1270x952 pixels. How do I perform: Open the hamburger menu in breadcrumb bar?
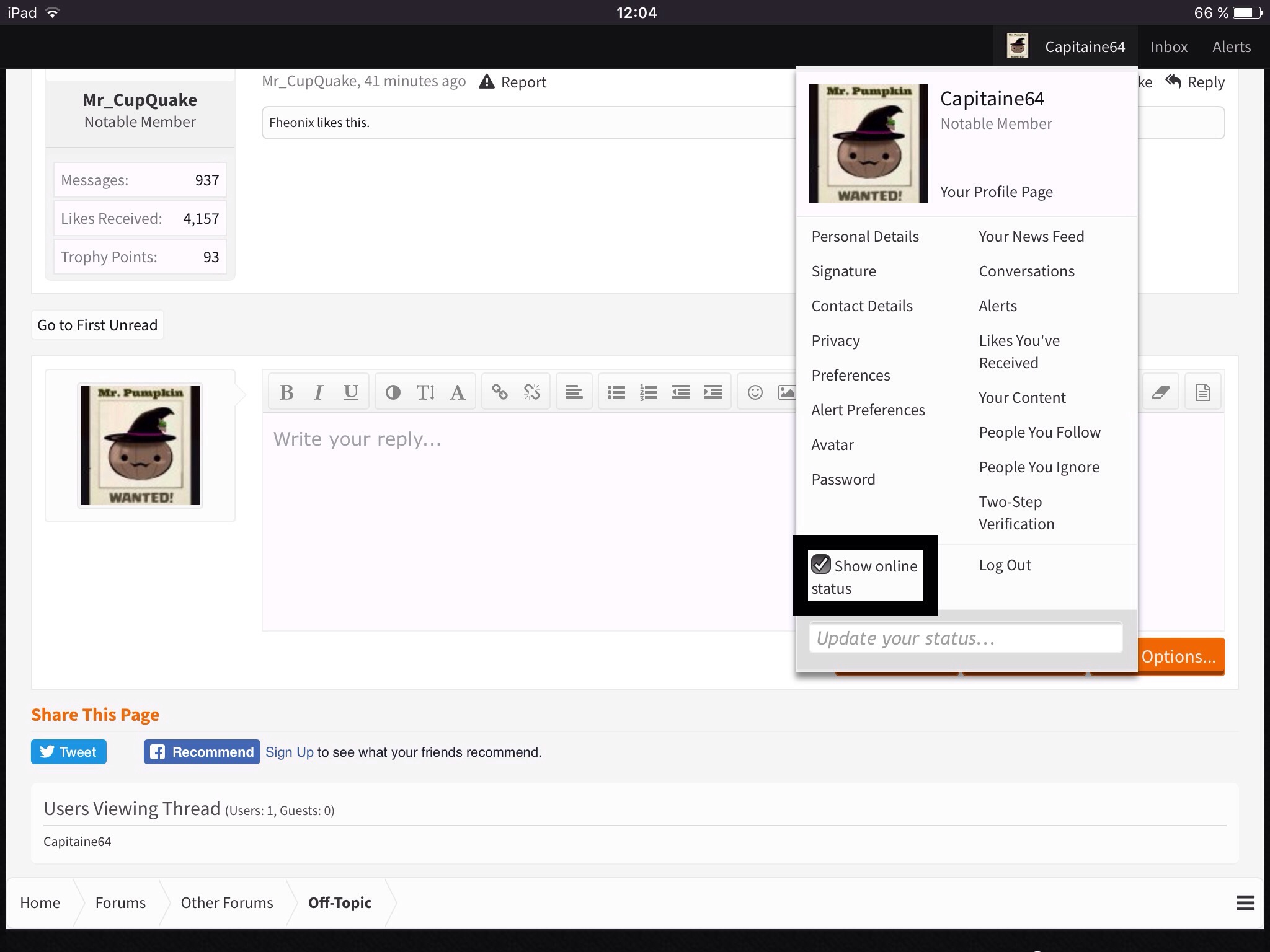(x=1245, y=903)
